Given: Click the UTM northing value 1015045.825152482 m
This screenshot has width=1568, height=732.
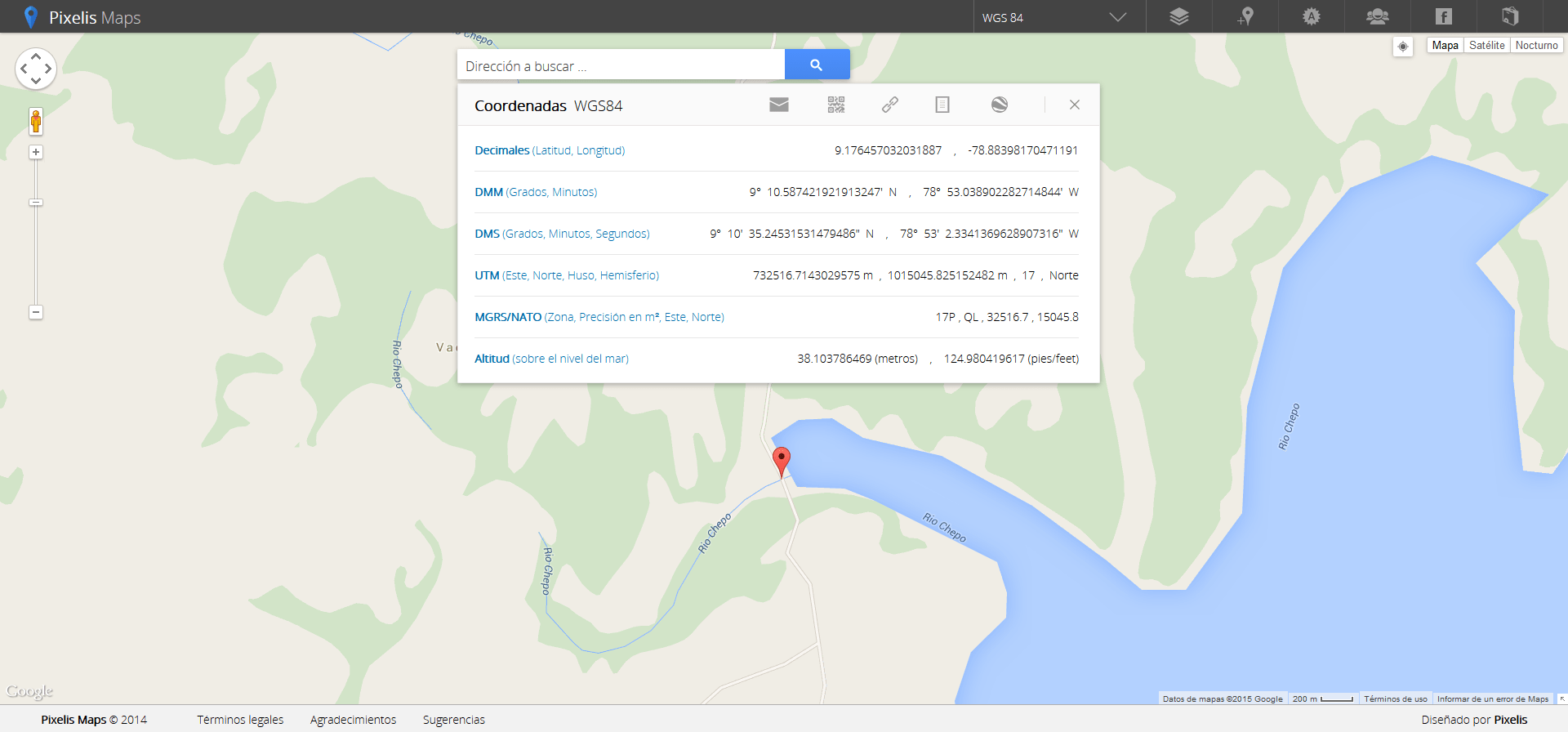Looking at the screenshot, I should click(947, 275).
